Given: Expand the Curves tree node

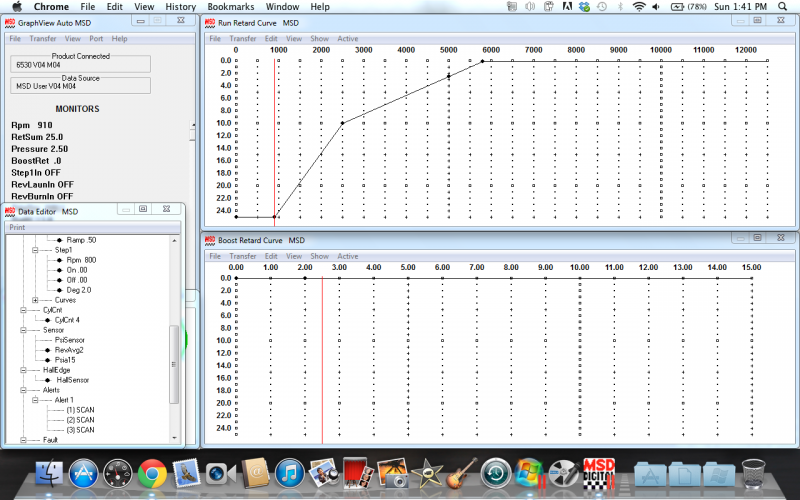Looking at the screenshot, I should click(36, 300).
